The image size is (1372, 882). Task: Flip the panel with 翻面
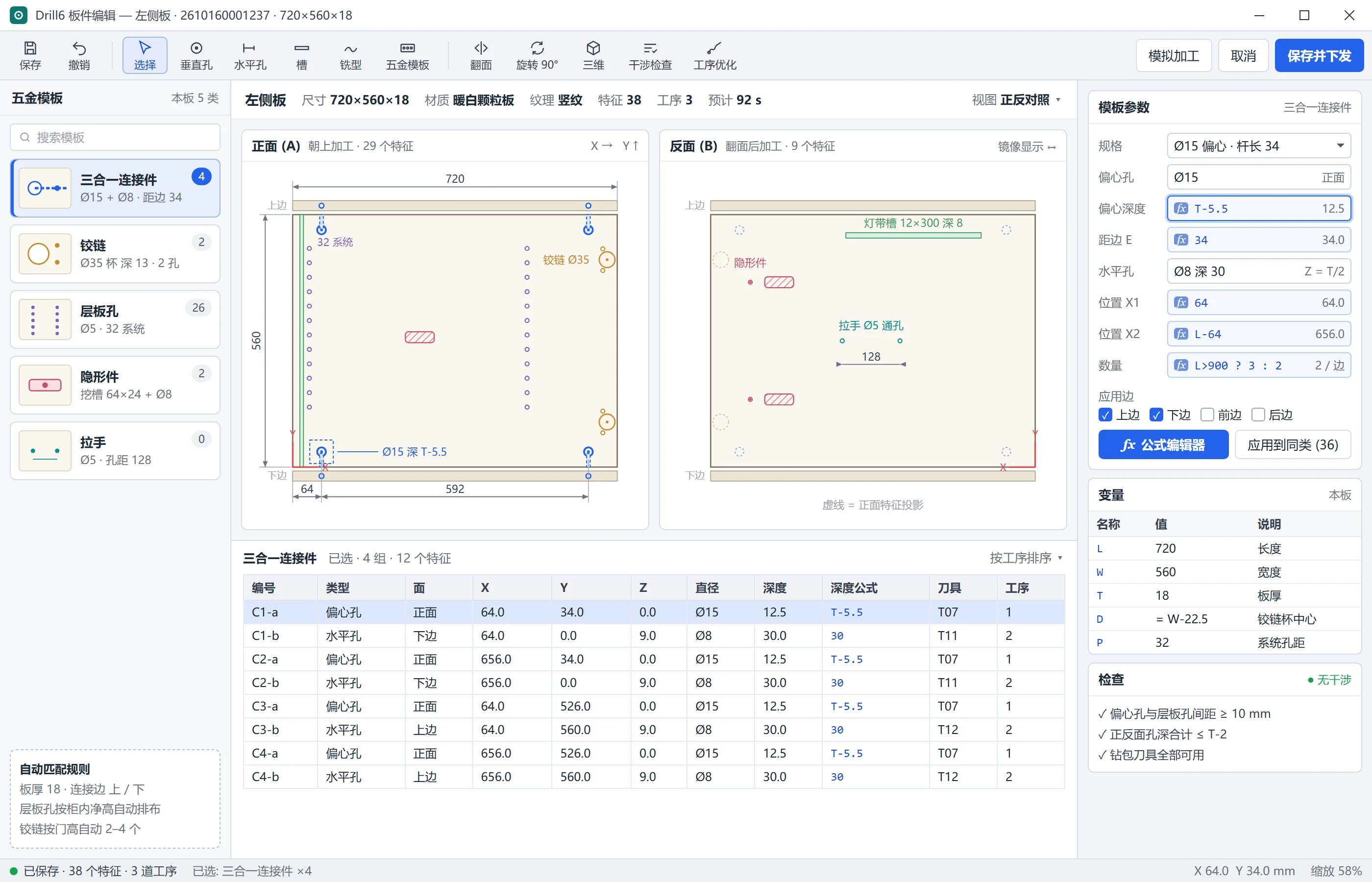pyautogui.click(x=481, y=55)
